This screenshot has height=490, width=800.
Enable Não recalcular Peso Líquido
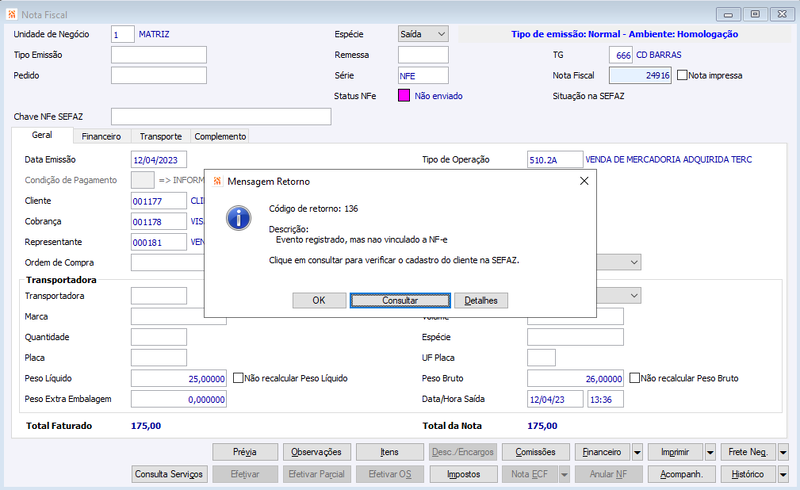point(238,378)
